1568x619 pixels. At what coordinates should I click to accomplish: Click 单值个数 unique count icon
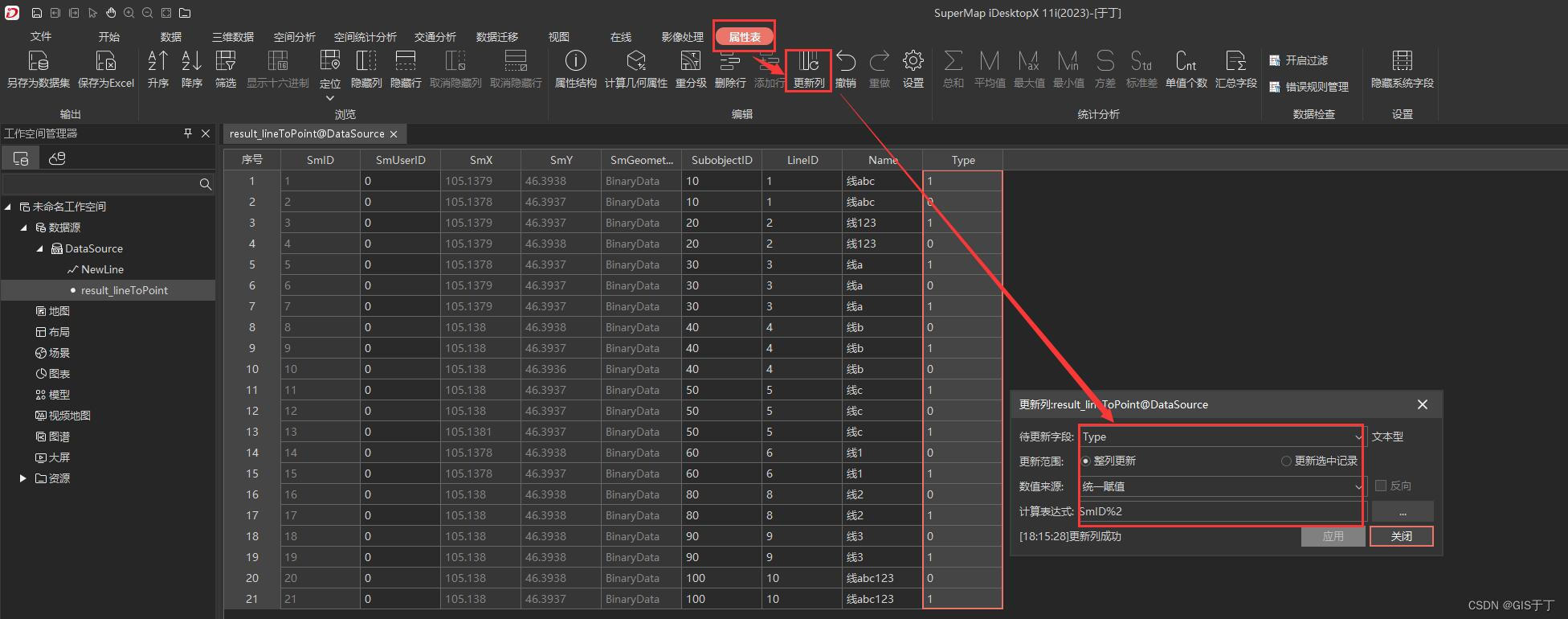1186,68
